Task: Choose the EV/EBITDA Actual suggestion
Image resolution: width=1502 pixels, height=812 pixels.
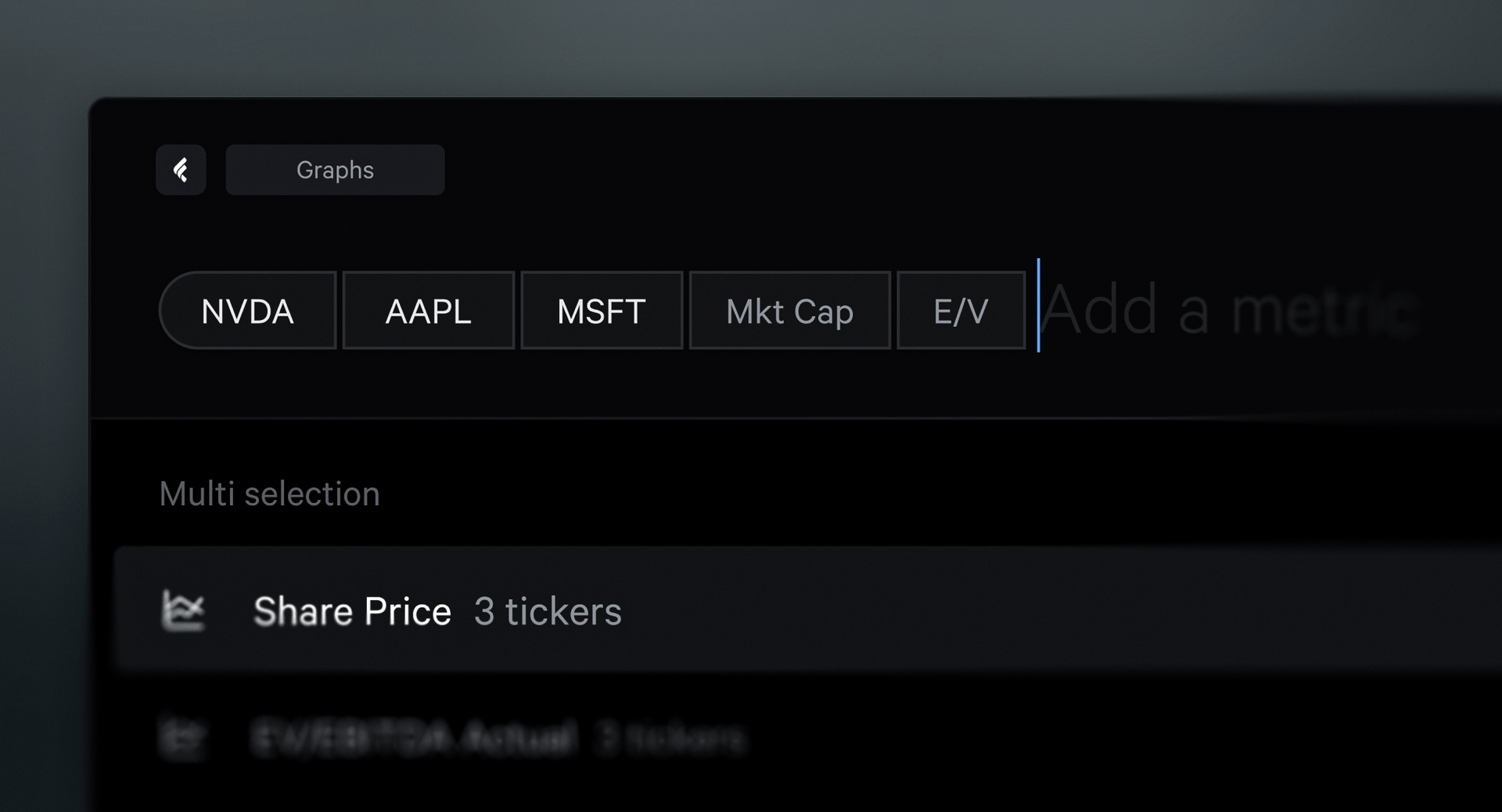Action: click(413, 738)
